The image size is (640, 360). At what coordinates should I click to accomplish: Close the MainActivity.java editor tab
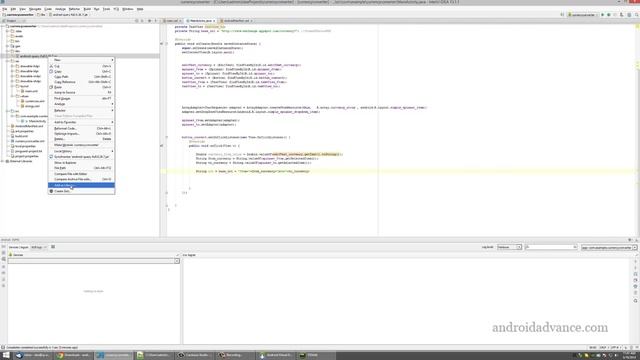tap(214, 21)
